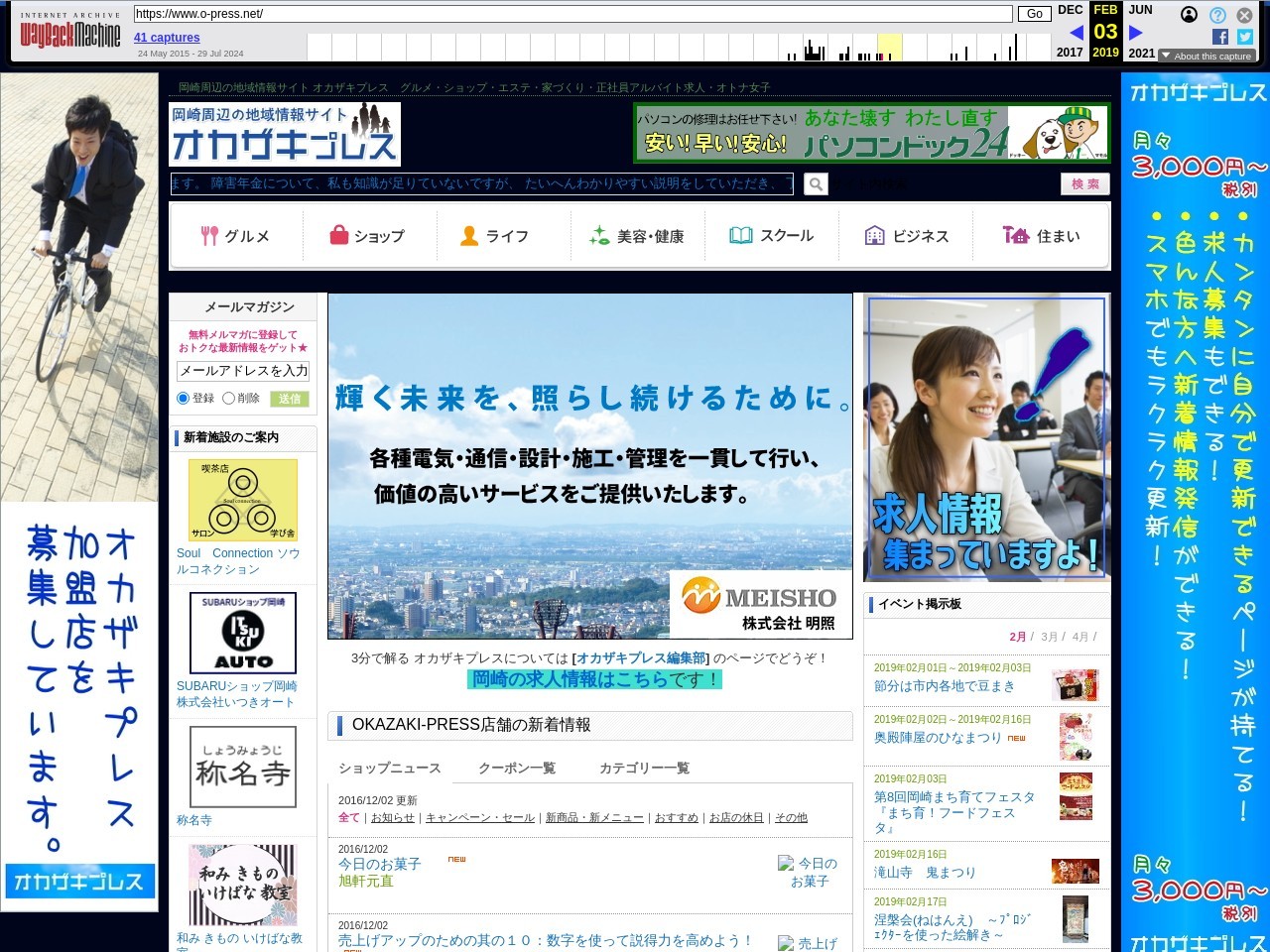Focus the Wayback URL input field

(572, 14)
